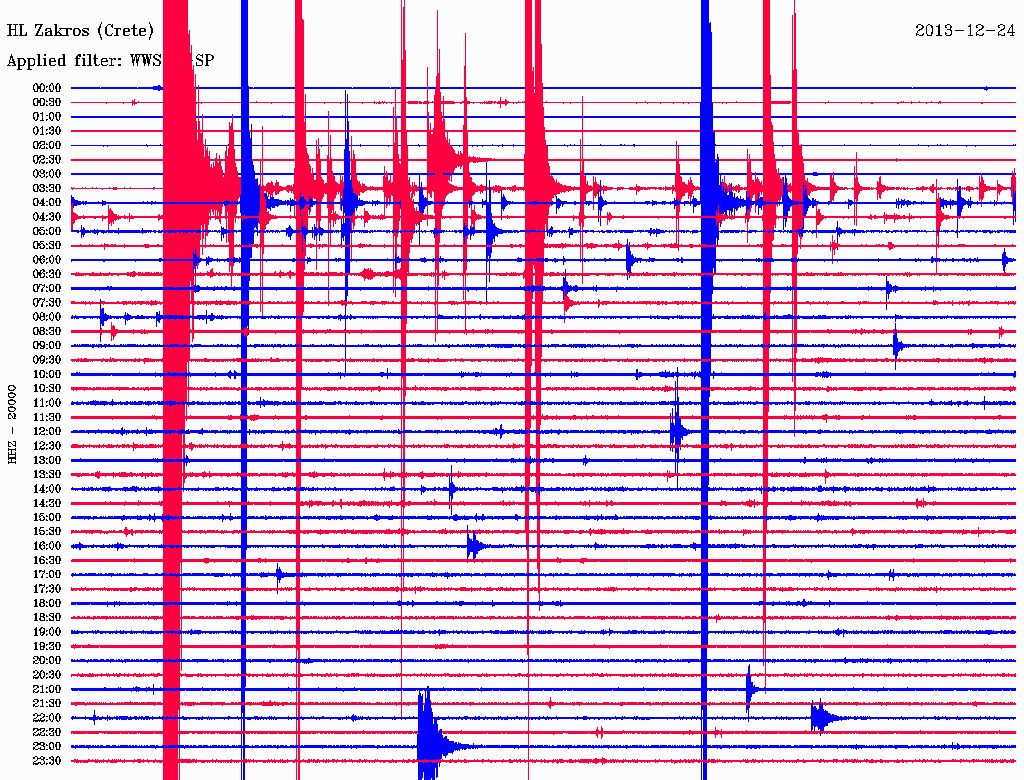This screenshot has width=1024, height=780.
Task: Select the 22:30 time label
Action: click(47, 732)
